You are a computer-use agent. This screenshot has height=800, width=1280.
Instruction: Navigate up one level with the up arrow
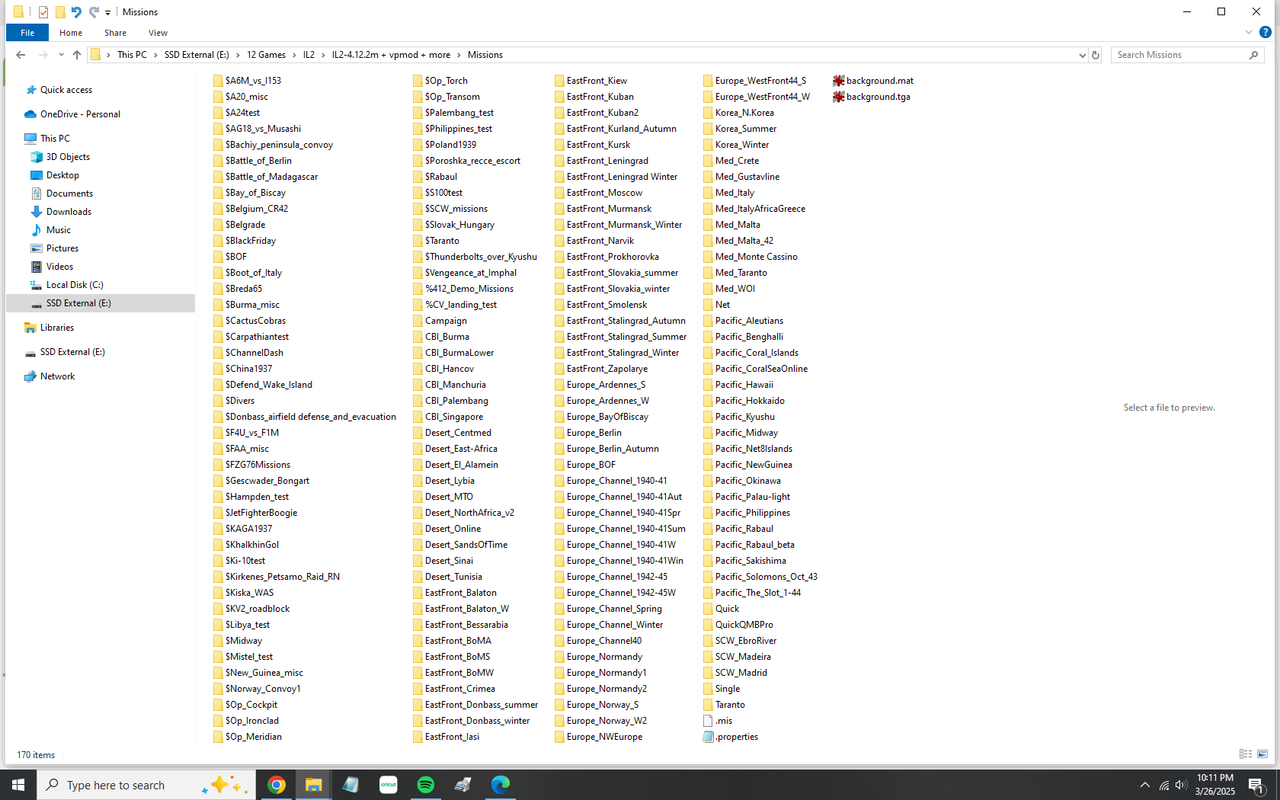(76, 54)
